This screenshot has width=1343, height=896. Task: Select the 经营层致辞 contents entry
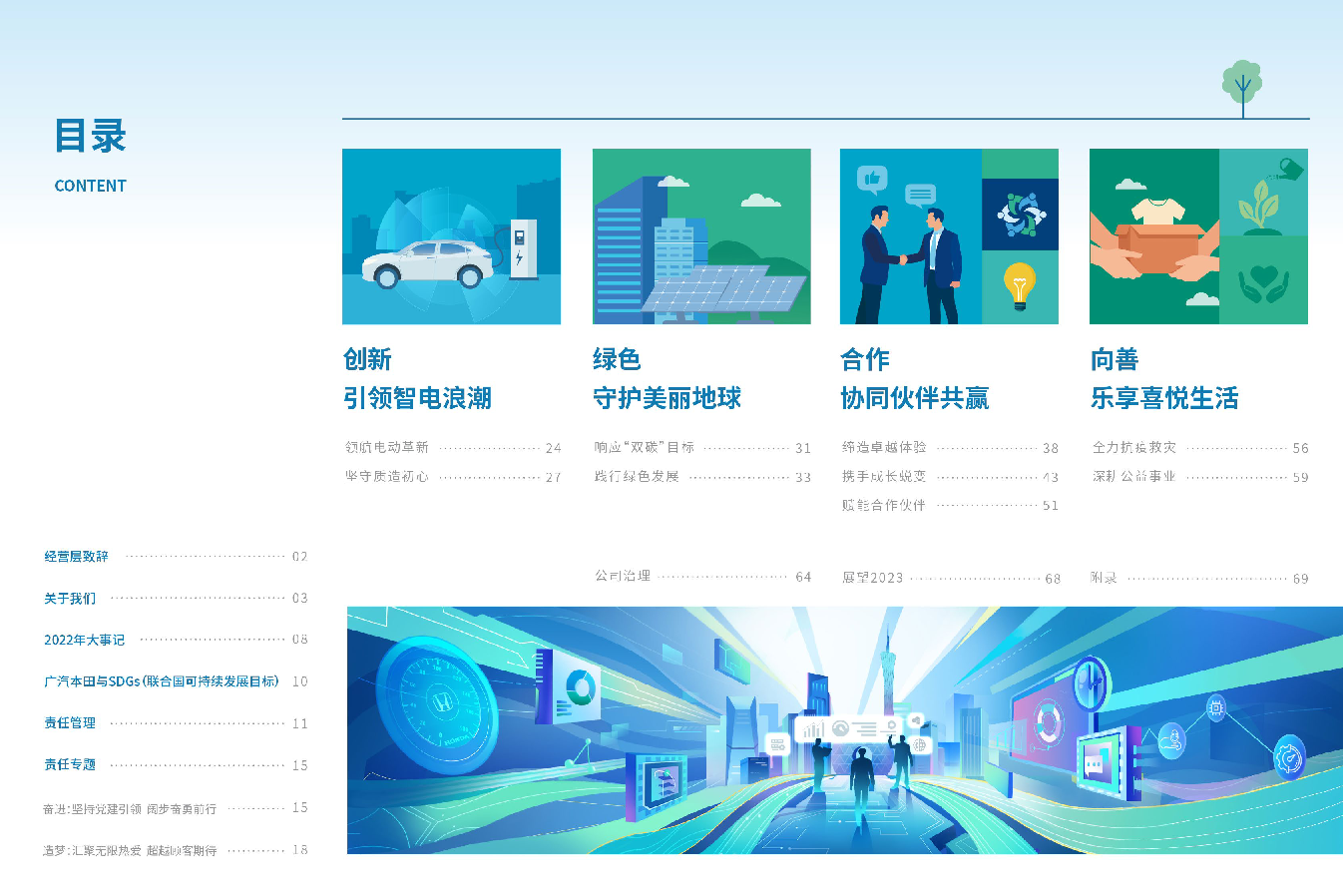[x=76, y=557]
